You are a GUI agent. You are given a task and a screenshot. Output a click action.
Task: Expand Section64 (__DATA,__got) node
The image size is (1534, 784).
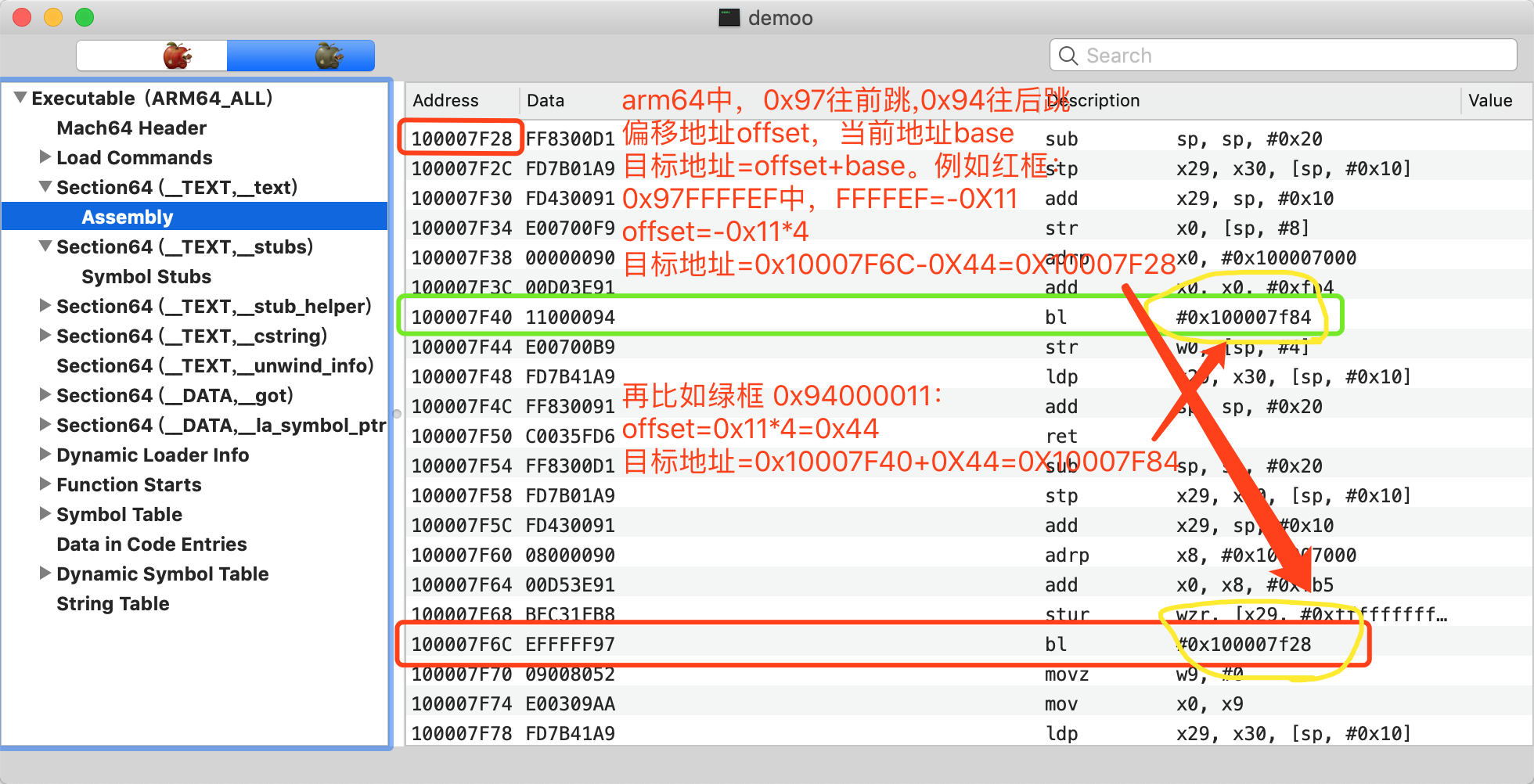[x=45, y=394]
